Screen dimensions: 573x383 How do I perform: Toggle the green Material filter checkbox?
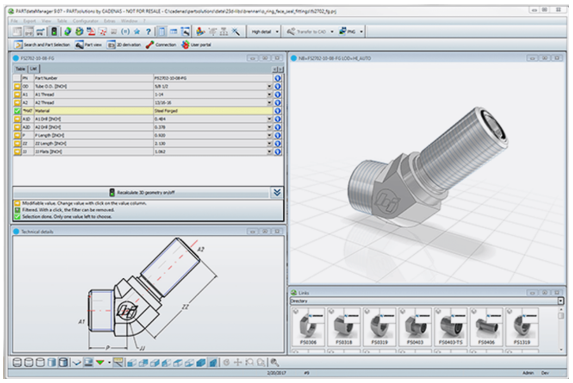coord(17,111)
